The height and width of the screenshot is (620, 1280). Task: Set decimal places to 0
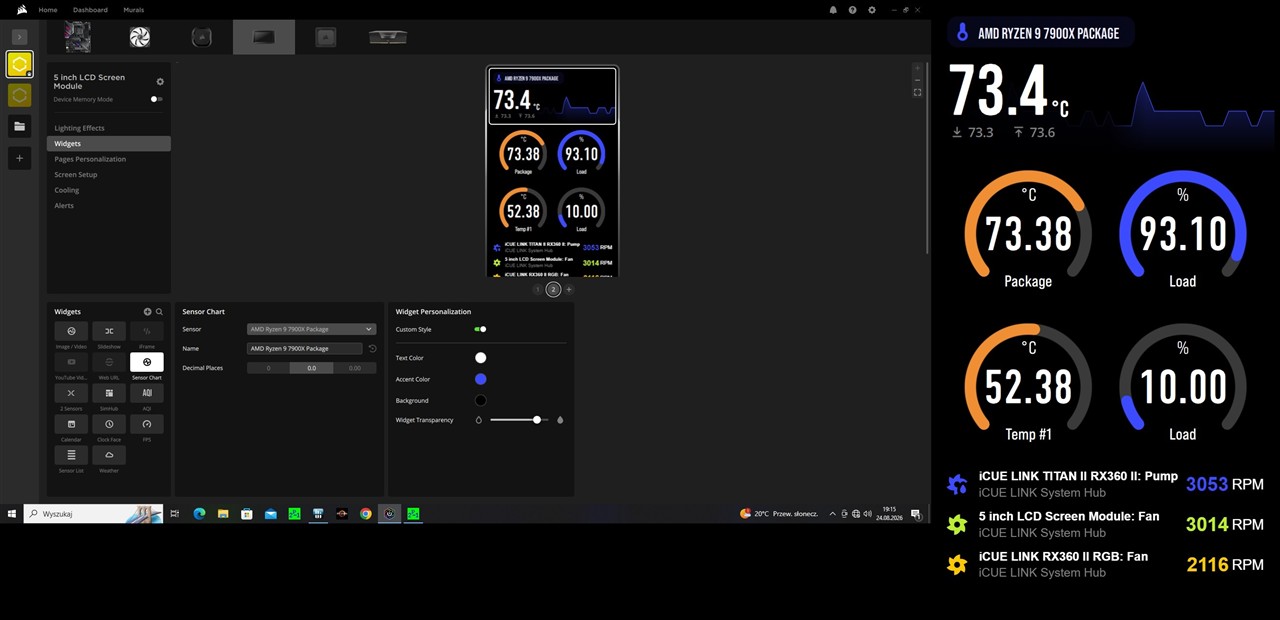pyautogui.click(x=268, y=368)
